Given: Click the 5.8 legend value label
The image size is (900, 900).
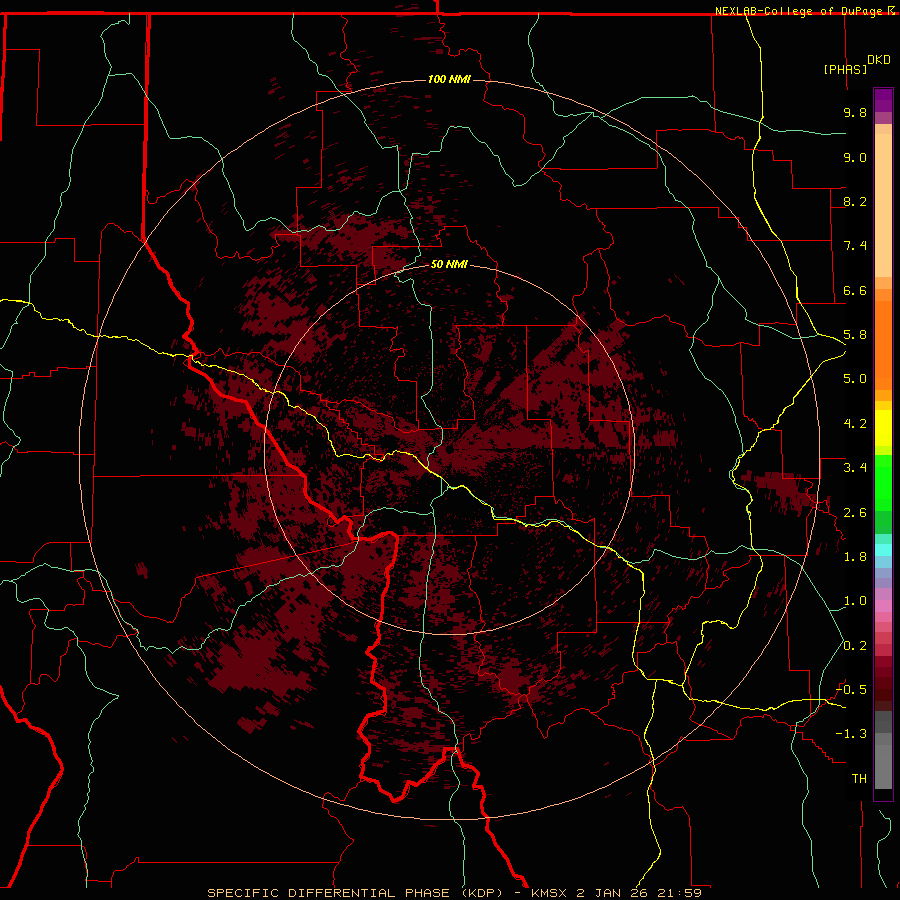Looking at the screenshot, I should 855,335.
